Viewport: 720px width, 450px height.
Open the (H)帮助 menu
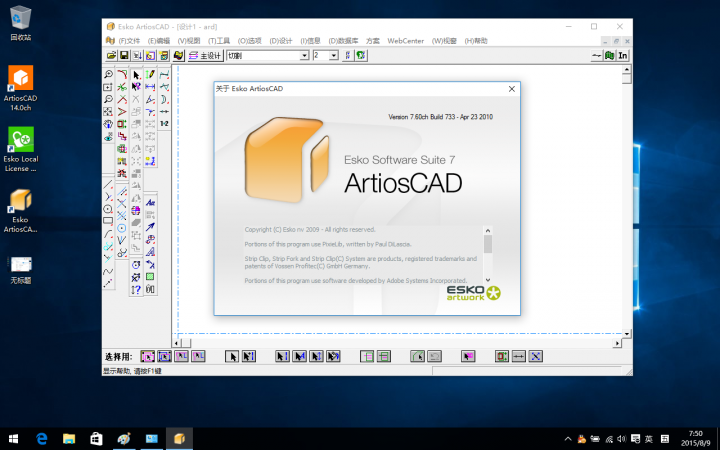tap(476, 41)
